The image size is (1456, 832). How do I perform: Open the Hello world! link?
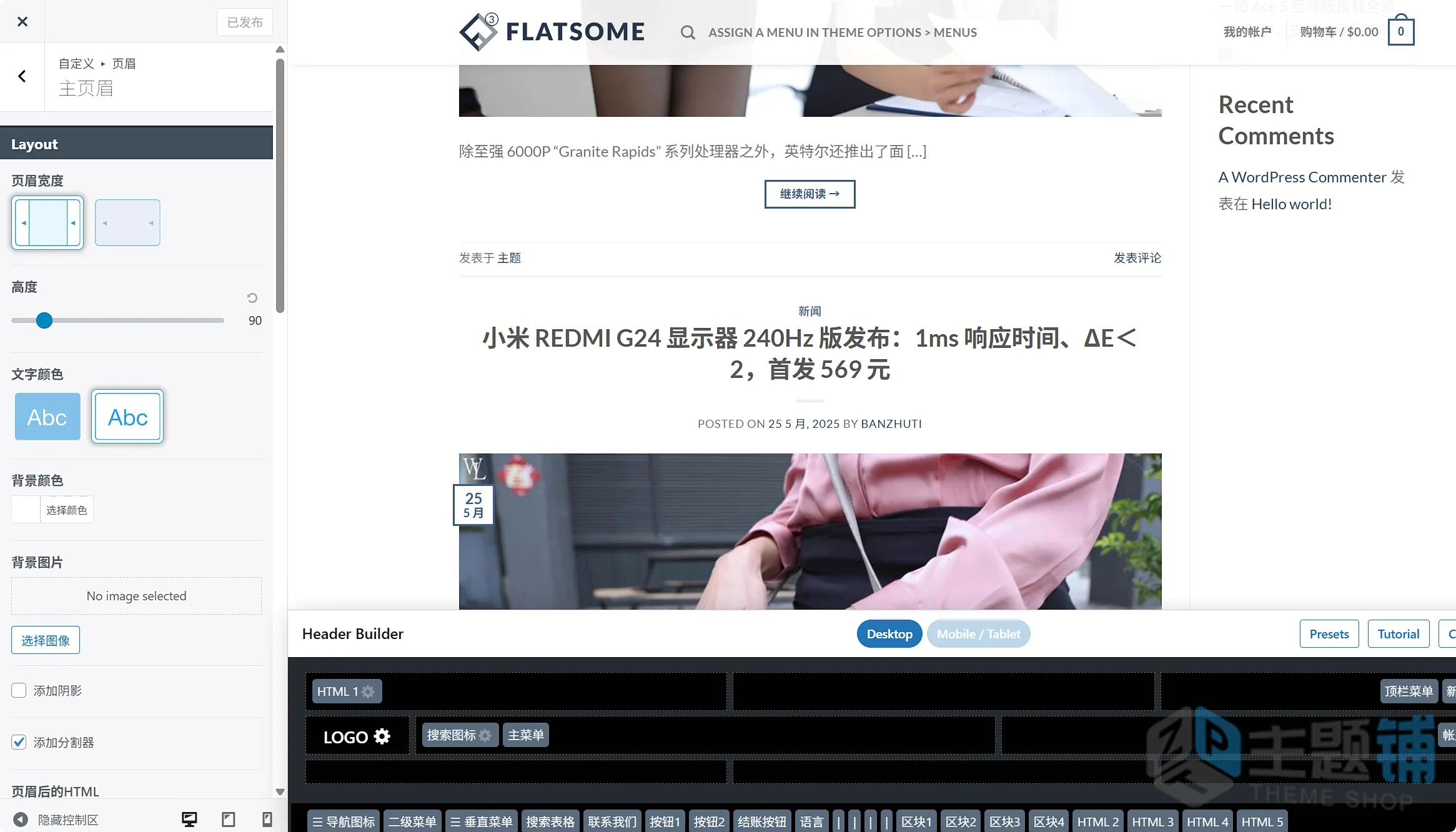[1292, 204]
